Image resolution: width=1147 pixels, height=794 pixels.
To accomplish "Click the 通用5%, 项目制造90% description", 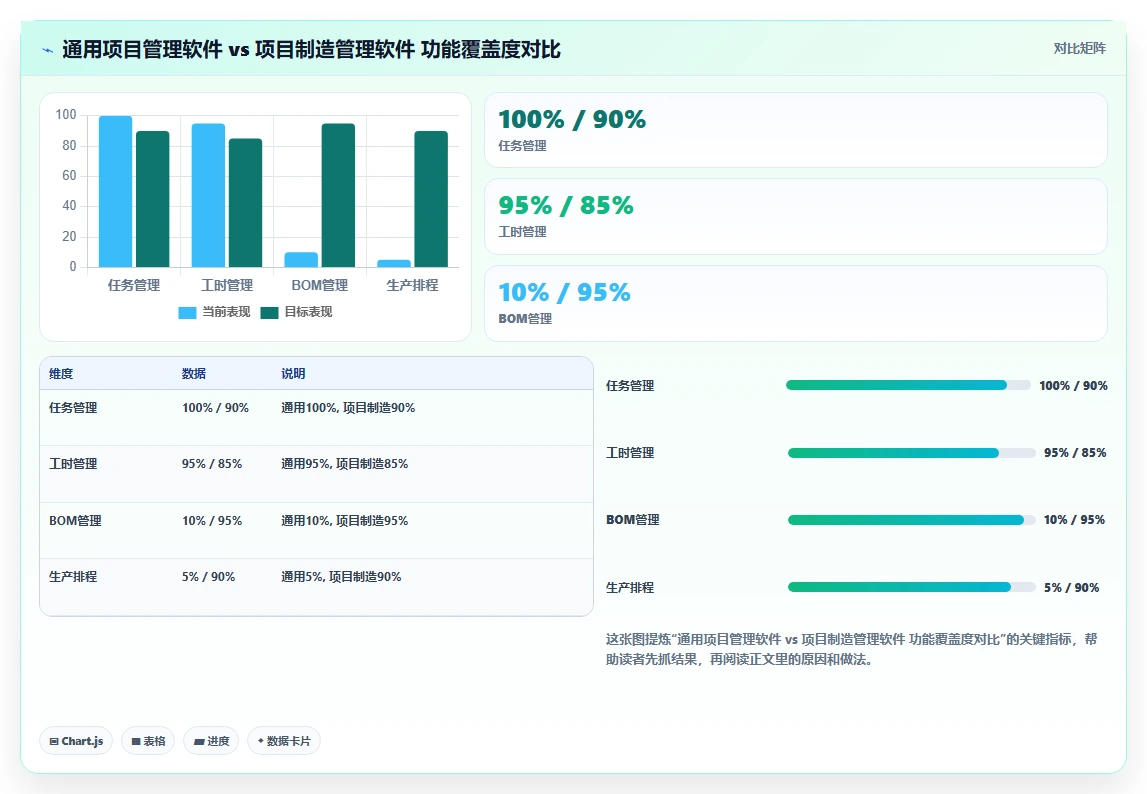I will (x=342, y=577).
